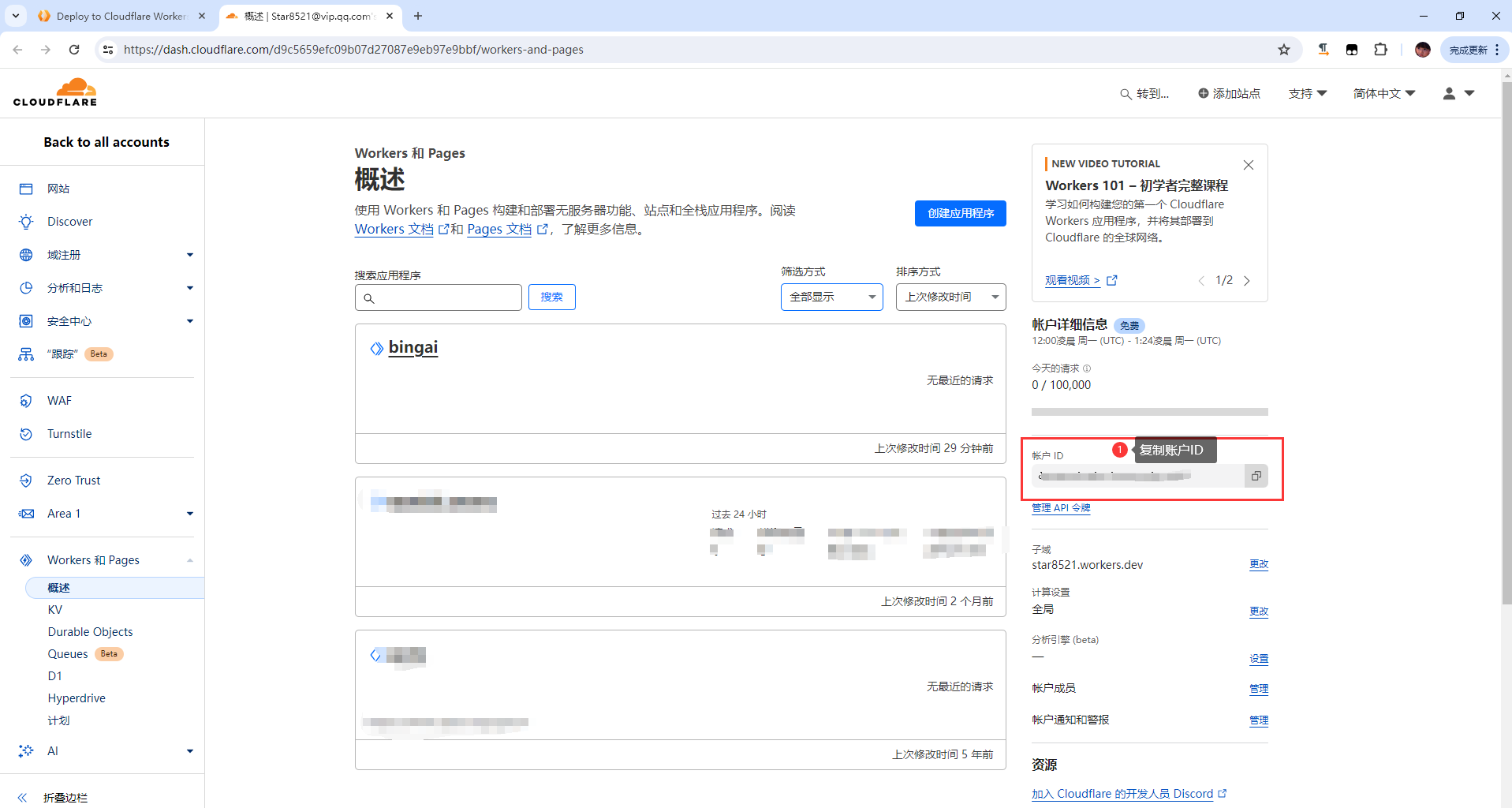Click the browser address bar URL
1512x808 pixels.
click(x=353, y=50)
